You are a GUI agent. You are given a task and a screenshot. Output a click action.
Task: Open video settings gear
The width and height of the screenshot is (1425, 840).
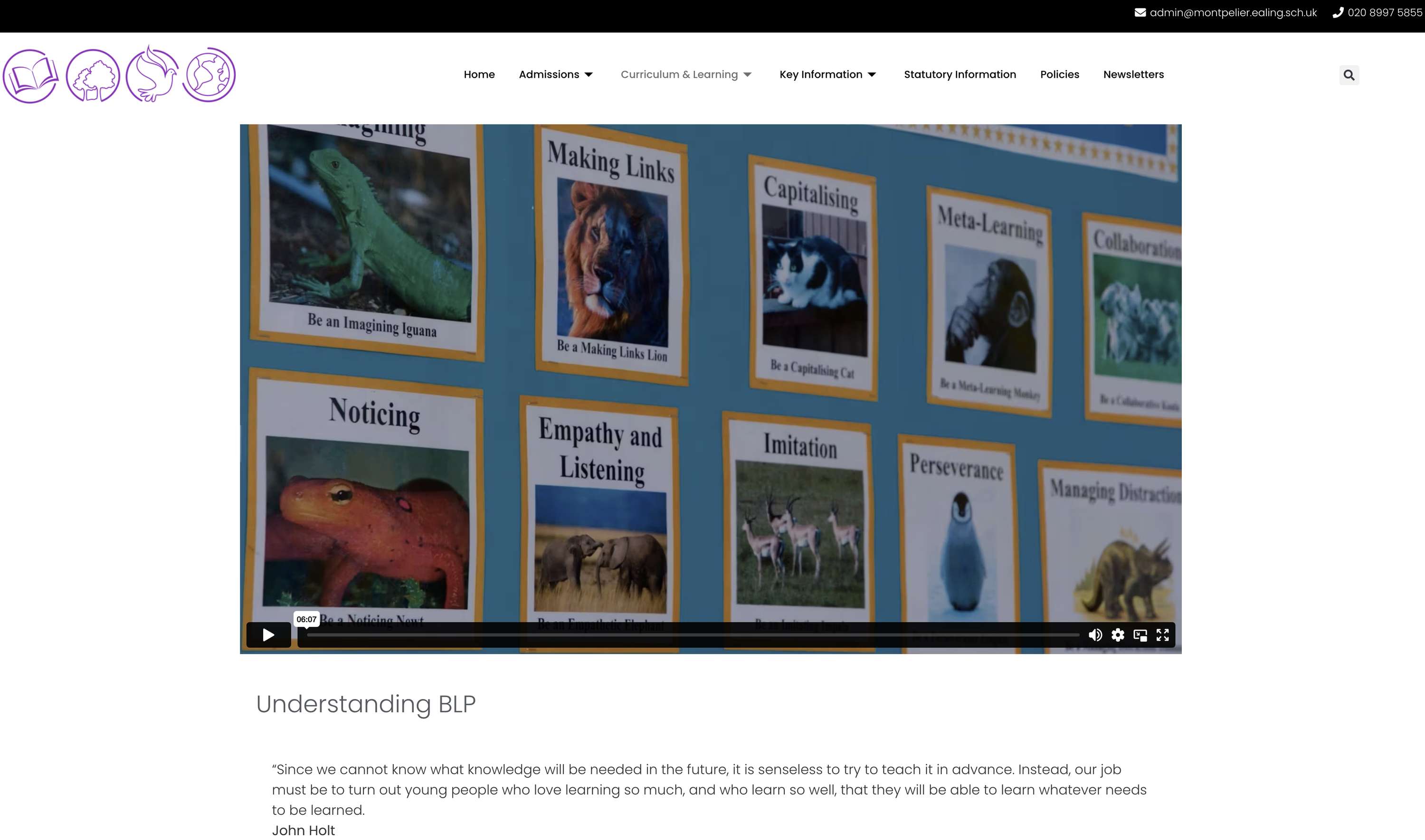1118,634
